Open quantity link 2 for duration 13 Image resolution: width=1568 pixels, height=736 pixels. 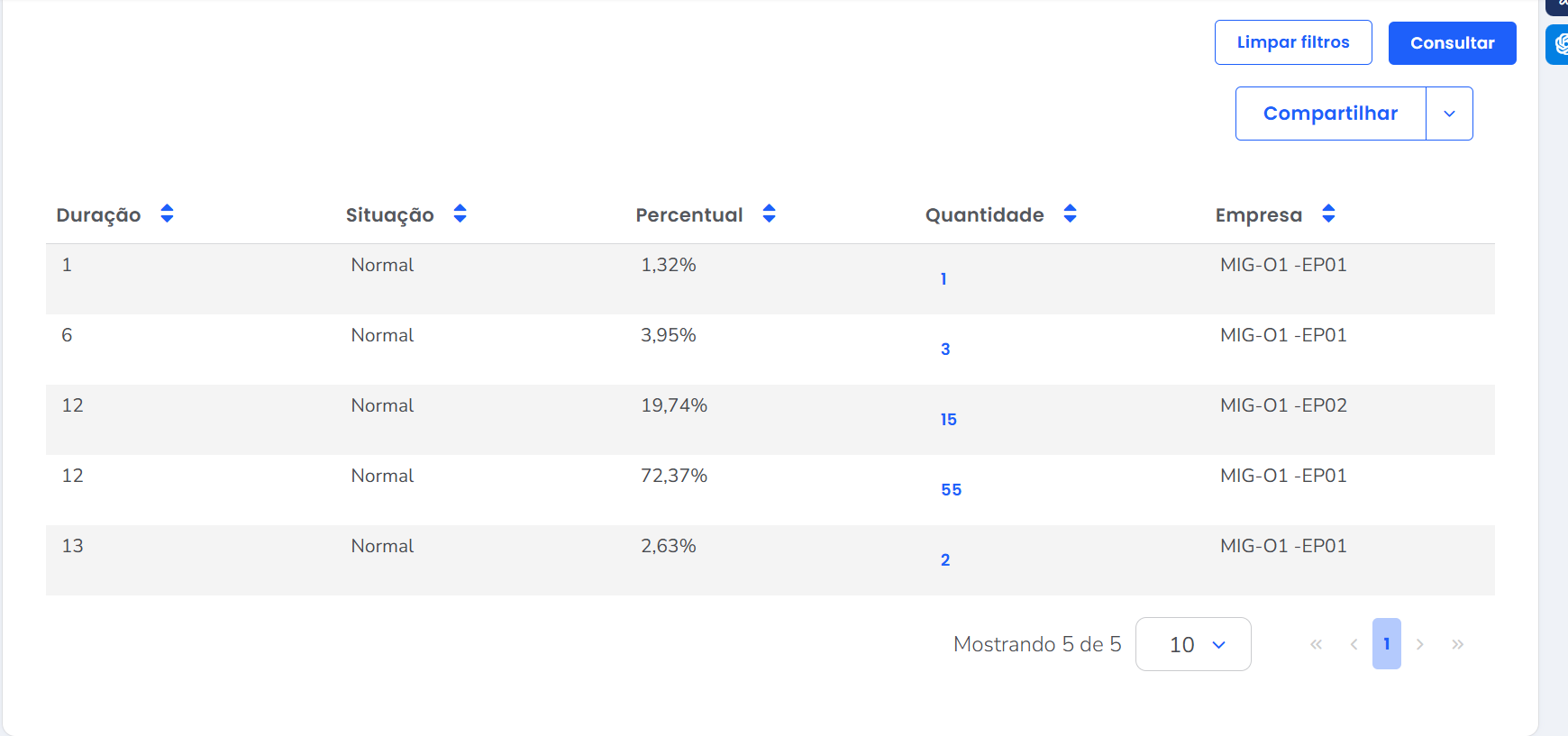(x=945, y=560)
